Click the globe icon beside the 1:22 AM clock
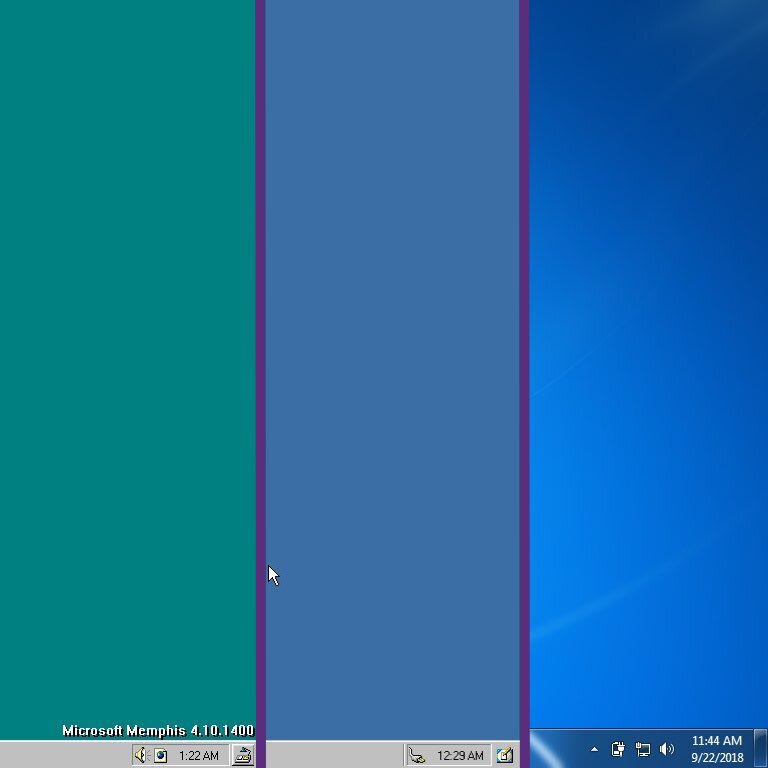 [161, 755]
